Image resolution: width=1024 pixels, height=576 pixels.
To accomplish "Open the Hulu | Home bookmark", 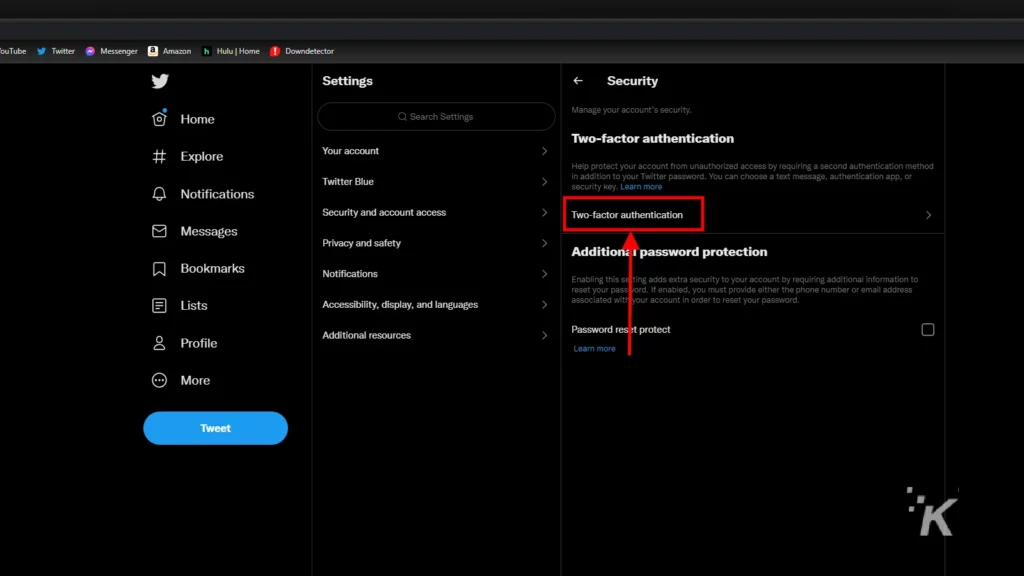I will (231, 51).
